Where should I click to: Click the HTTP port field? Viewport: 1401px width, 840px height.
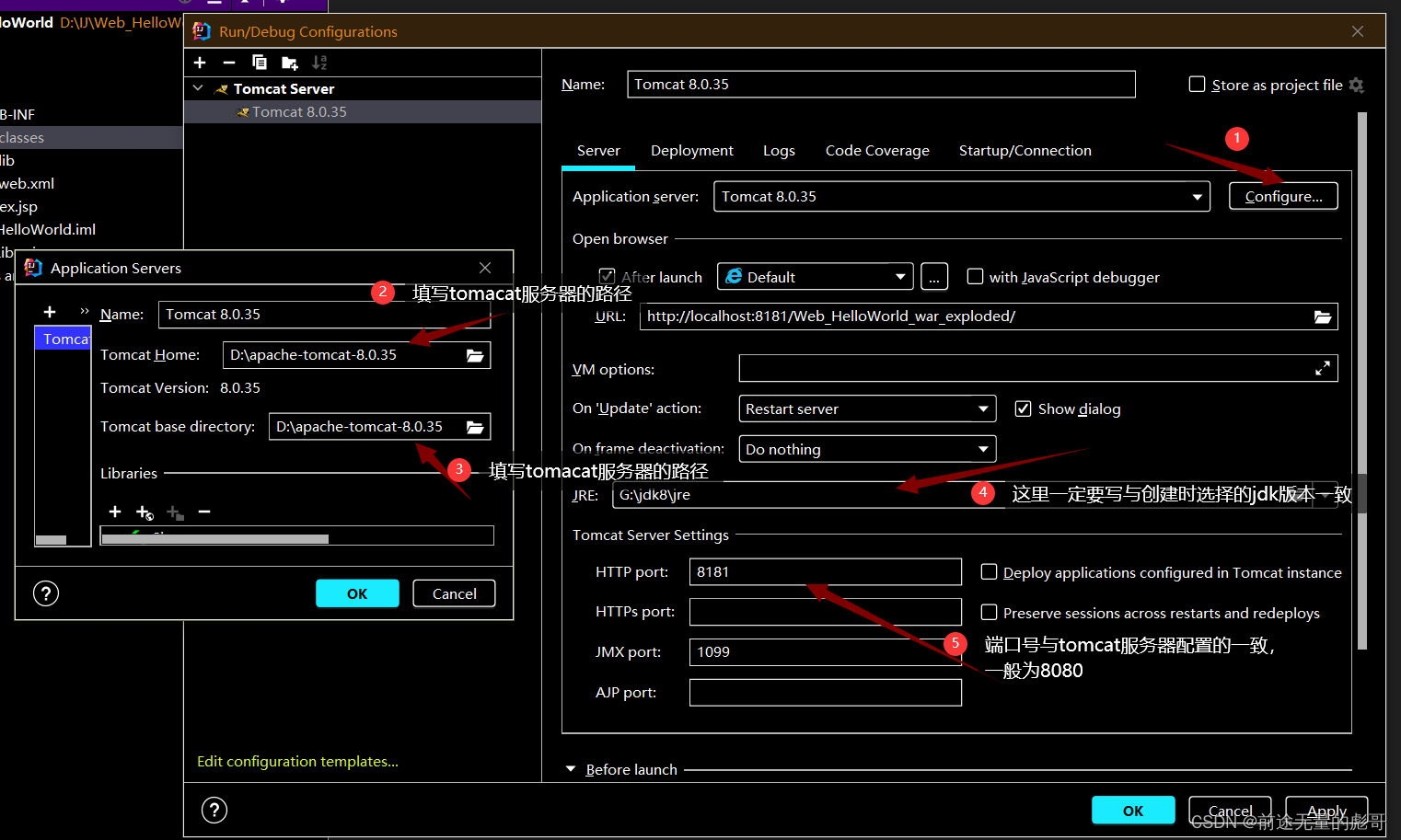tap(826, 572)
